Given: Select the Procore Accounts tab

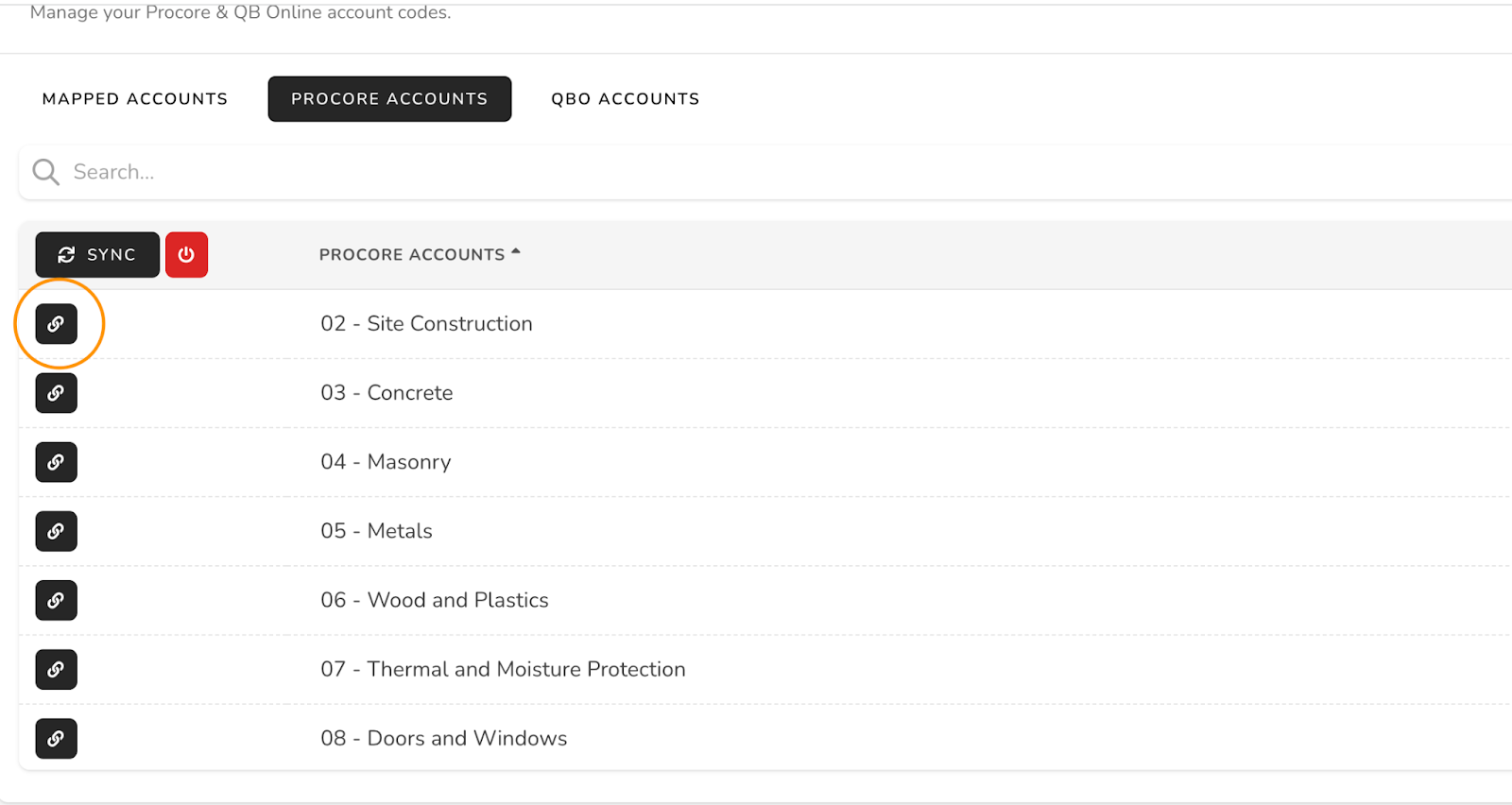Looking at the screenshot, I should pyautogui.click(x=389, y=99).
